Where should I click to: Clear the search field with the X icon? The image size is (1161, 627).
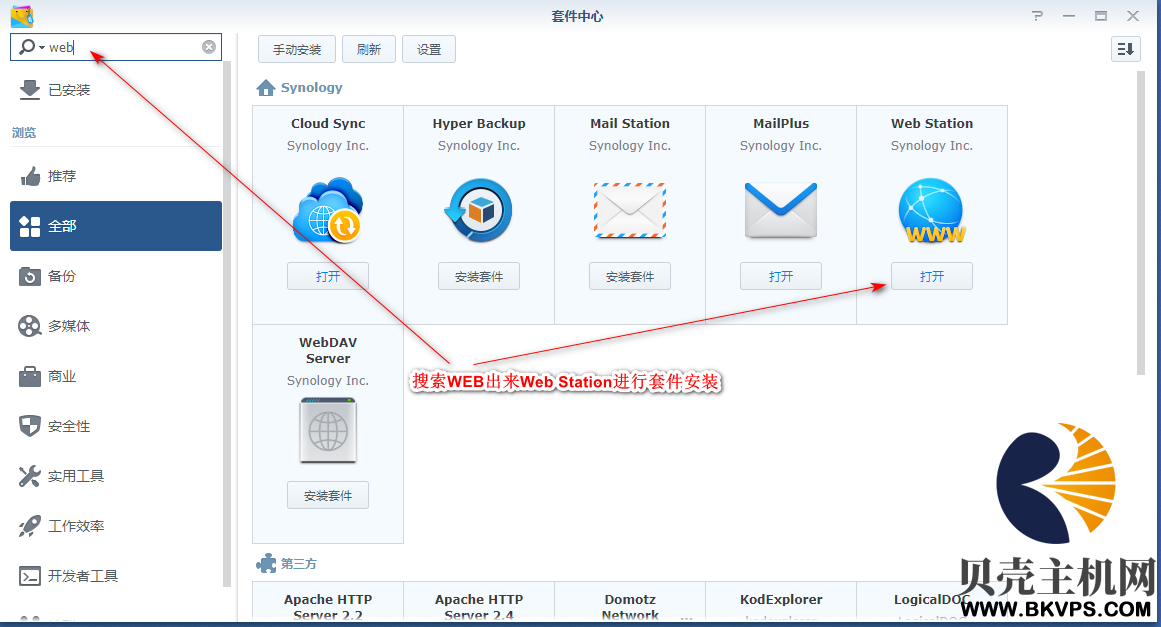209,47
